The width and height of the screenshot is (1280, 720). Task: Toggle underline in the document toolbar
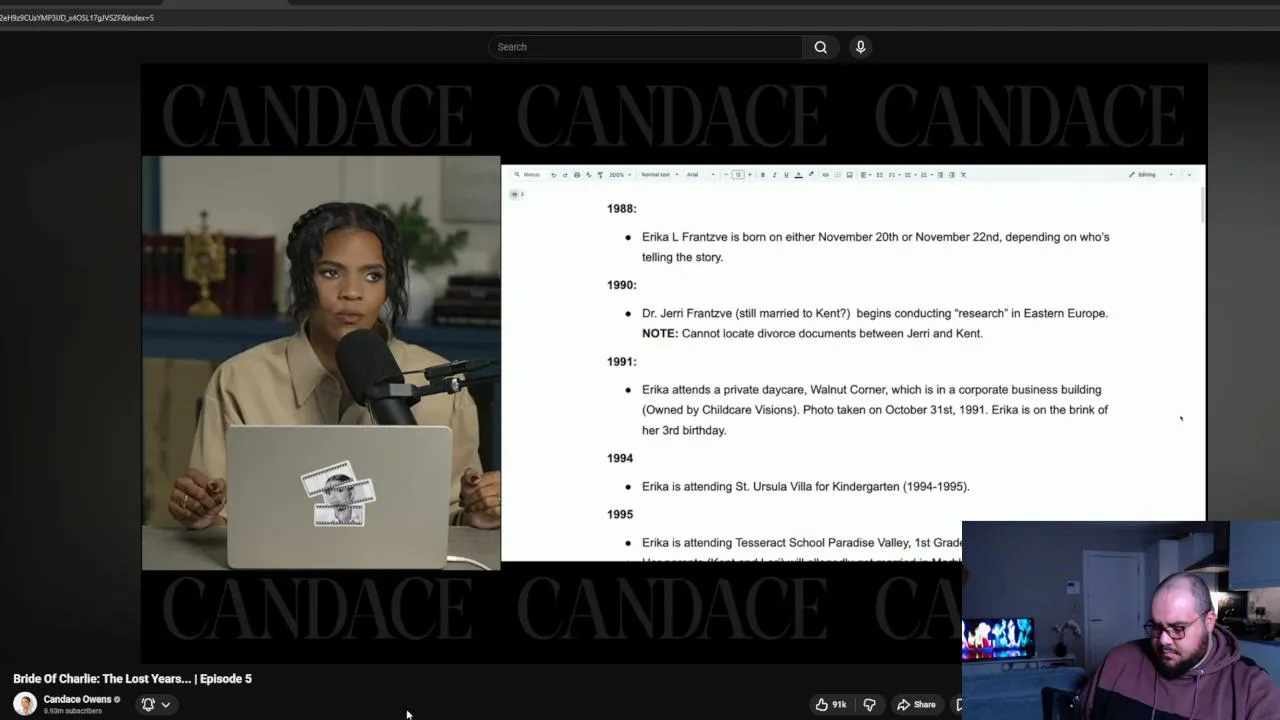786,175
